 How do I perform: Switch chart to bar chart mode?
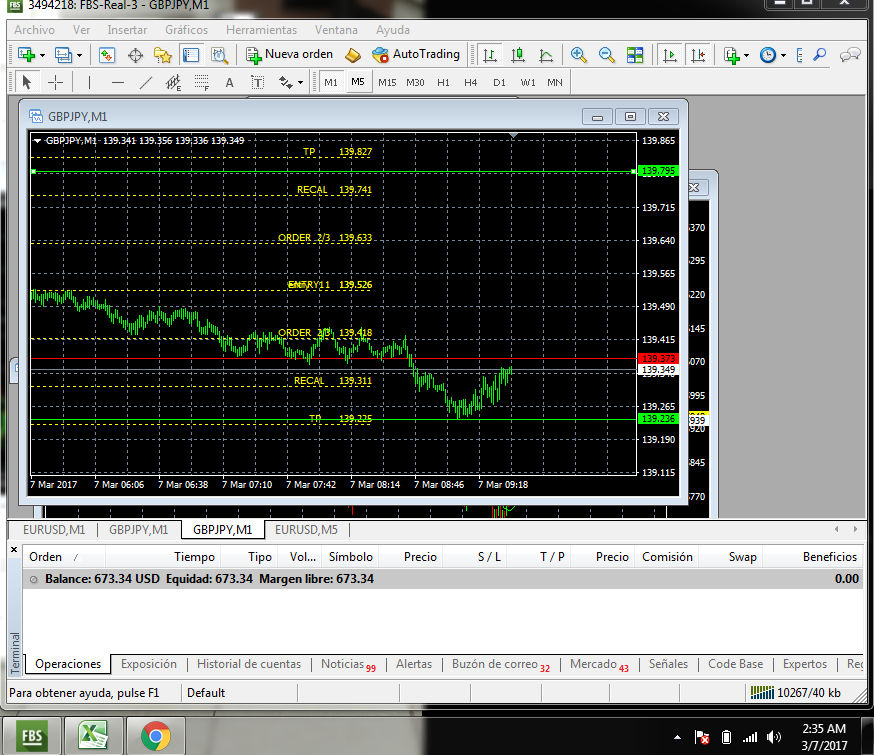[489, 55]
